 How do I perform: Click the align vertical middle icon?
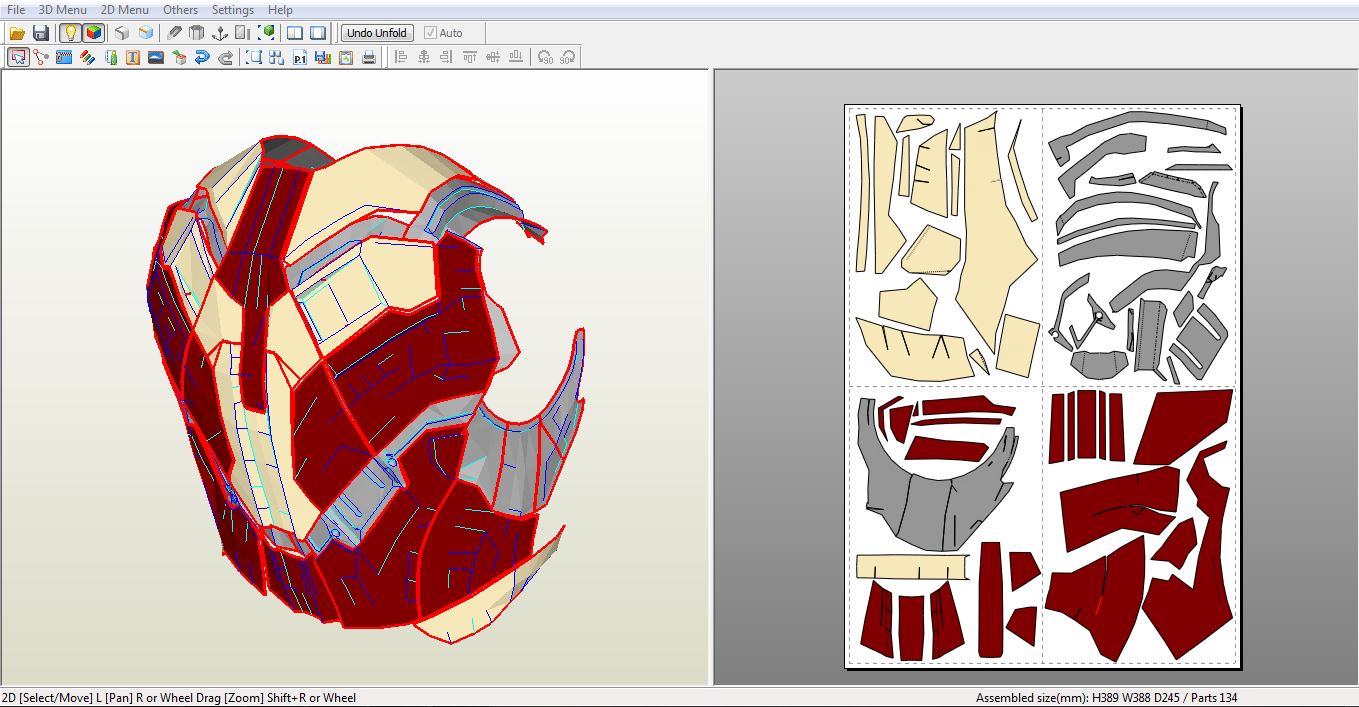[493, 57]
